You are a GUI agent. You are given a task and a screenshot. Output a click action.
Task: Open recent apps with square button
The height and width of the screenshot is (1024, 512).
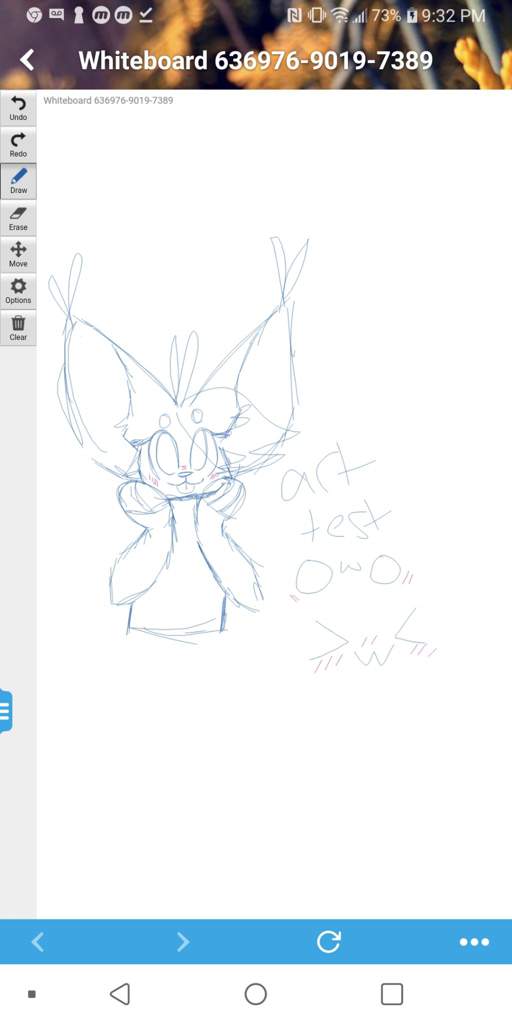tap(392, 994)
